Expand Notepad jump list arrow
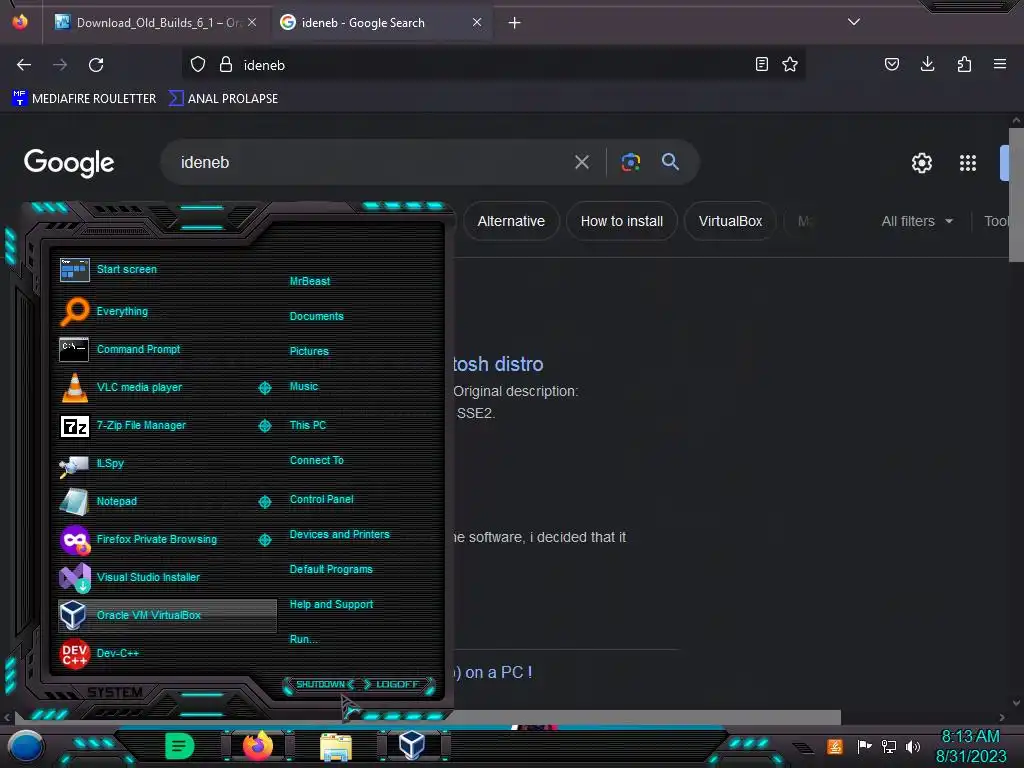The image size is (1024, 768). coord(264,502)
